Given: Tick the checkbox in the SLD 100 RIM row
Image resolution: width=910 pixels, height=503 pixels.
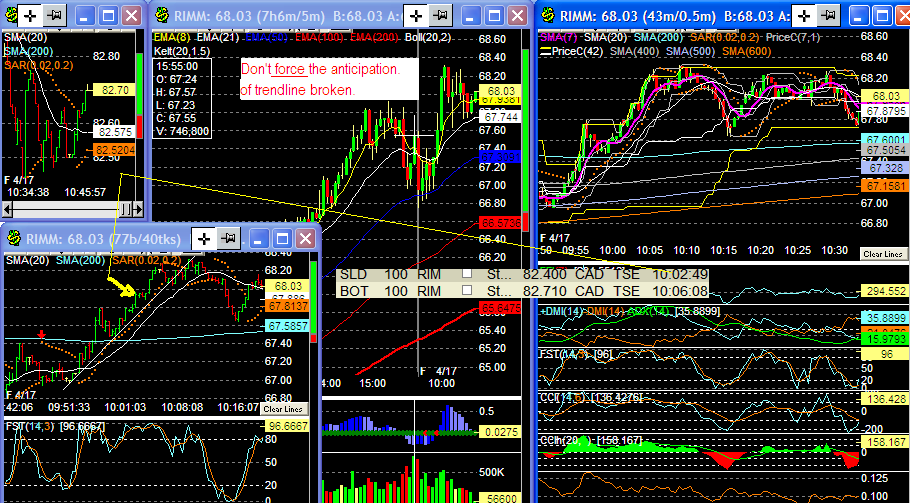Looking at the screenshot, I should pyautogui.click(x=467, y=273).
